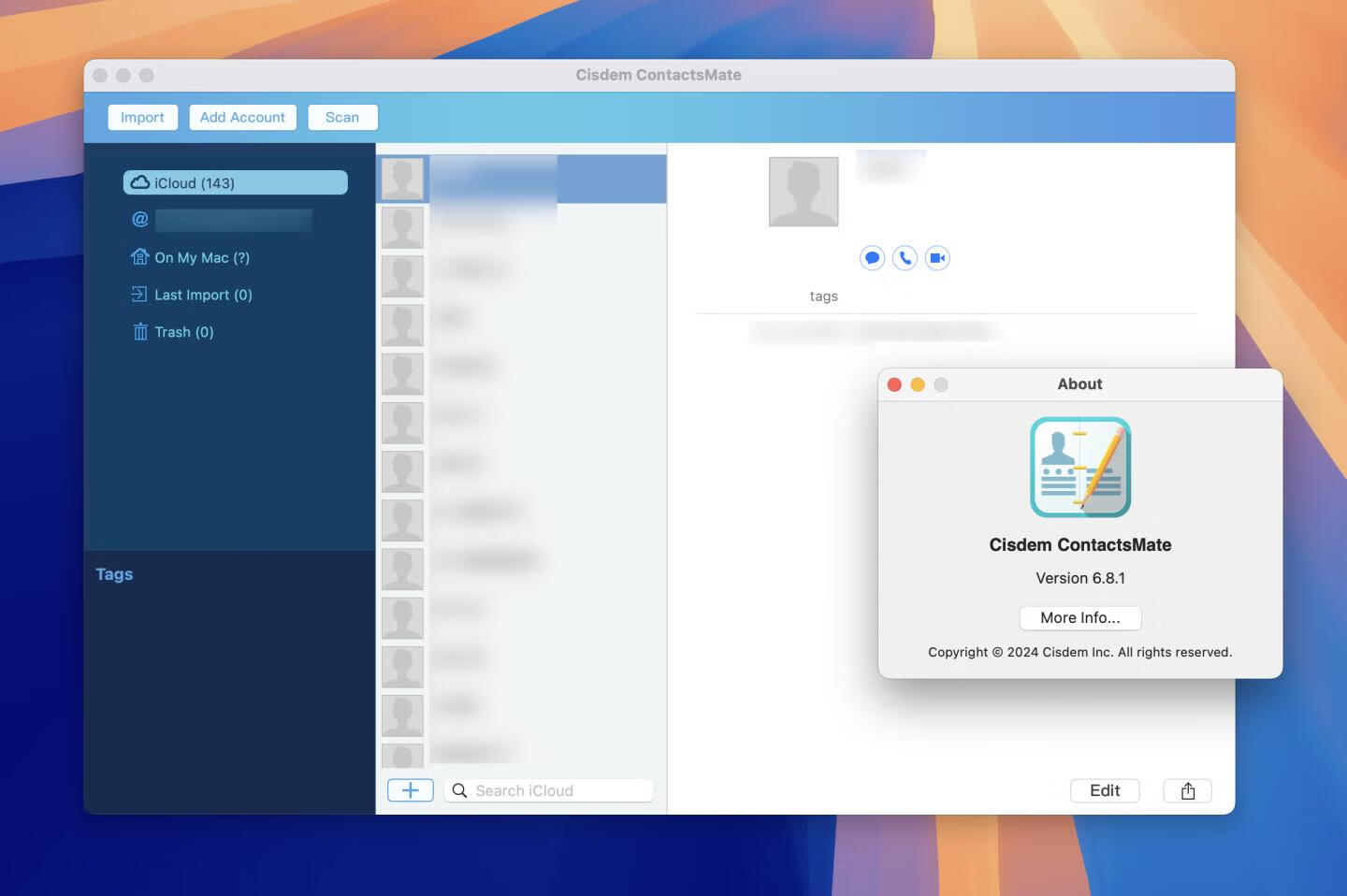Click the @ account icon in sidebar
Viewport: 1347px width, 896px height.
140,219
